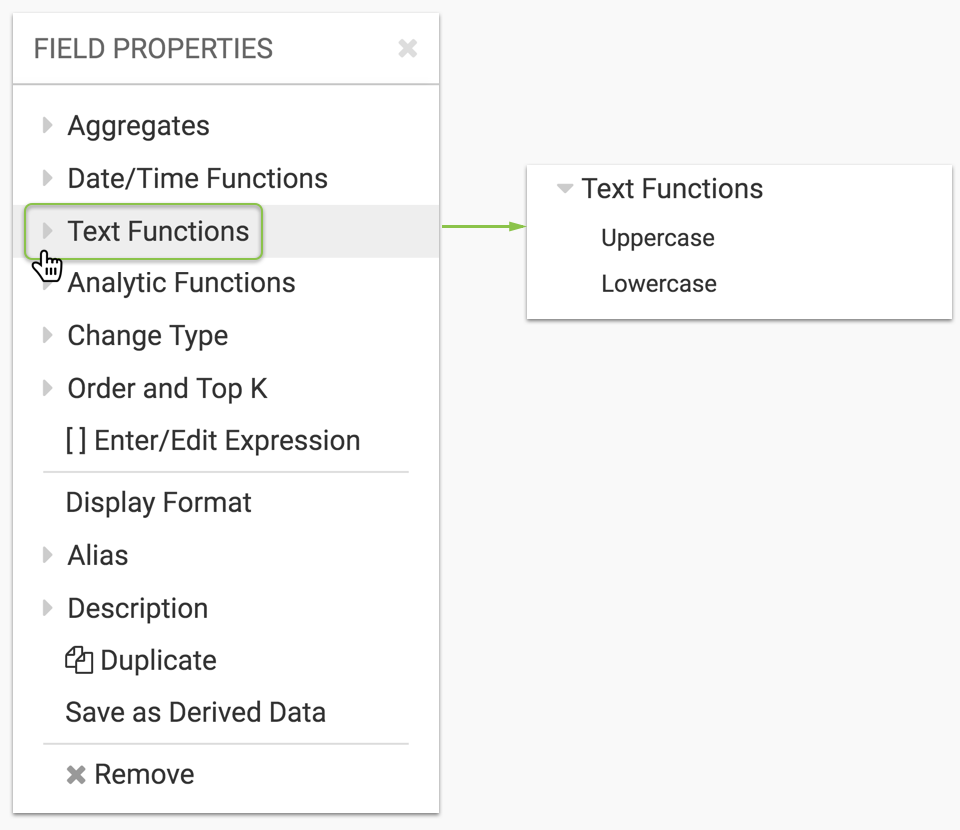
Task: Collapse the expanded Text Functions arrow
Action: point(565,189)
